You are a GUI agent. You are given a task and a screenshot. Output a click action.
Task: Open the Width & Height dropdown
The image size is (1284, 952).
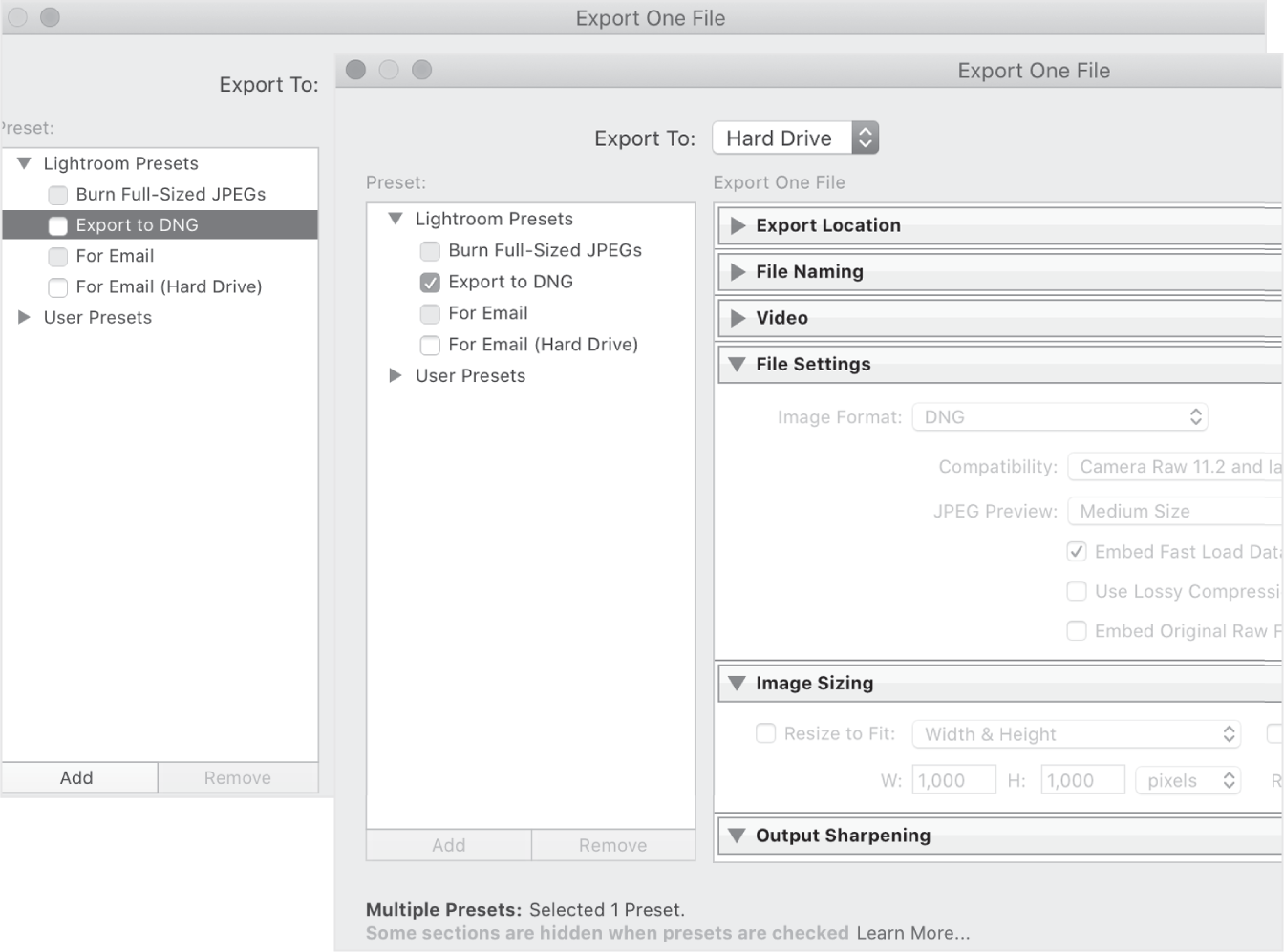(x=1077, y=734)
